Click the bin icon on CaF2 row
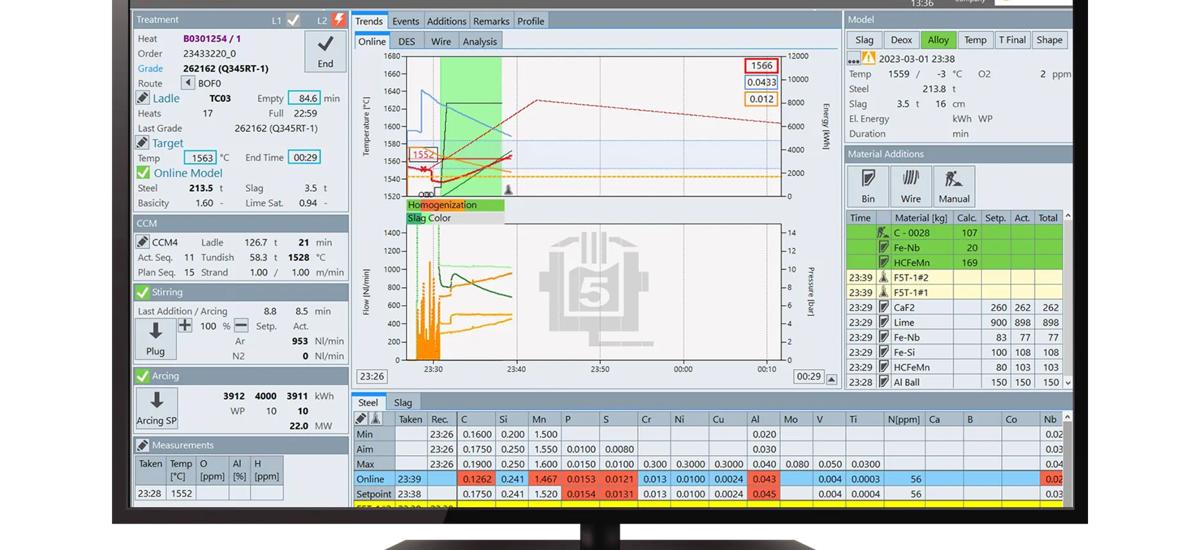The height and width of the screenshot is (550, 1200). pos(883,308)
